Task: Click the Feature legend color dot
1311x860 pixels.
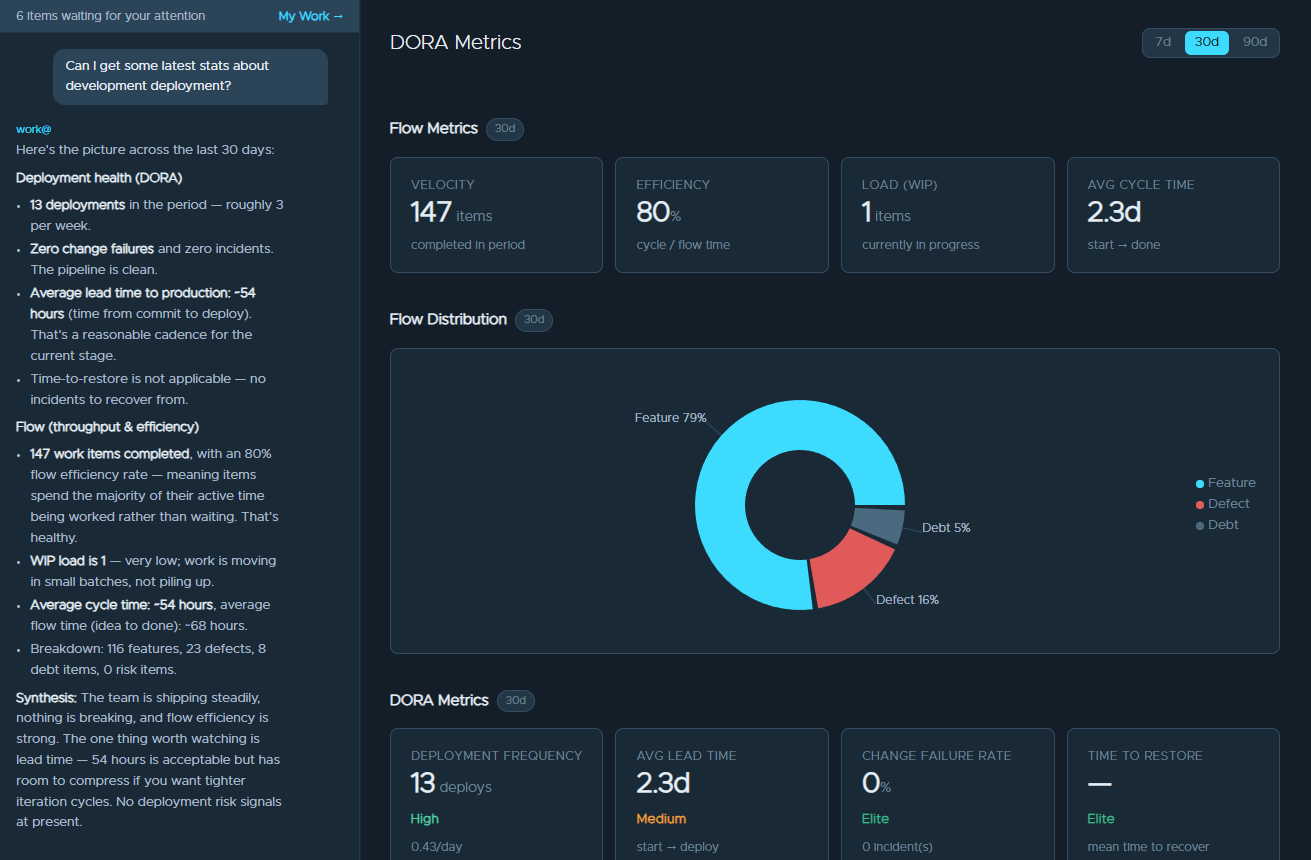Action: pos(1200,483)
